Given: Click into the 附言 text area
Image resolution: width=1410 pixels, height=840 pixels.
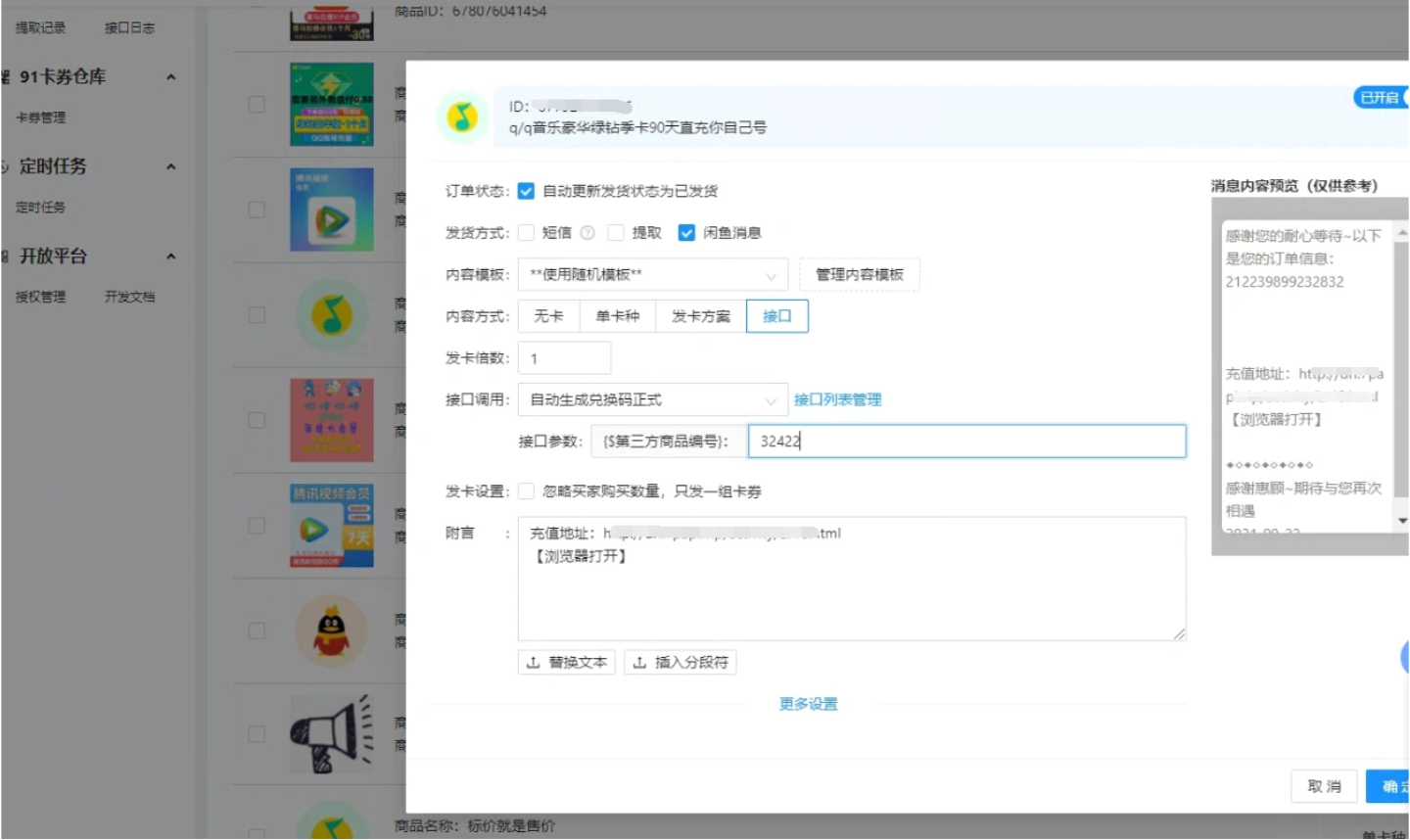Looking at the screenshot, I should click(x=852, y=579).
